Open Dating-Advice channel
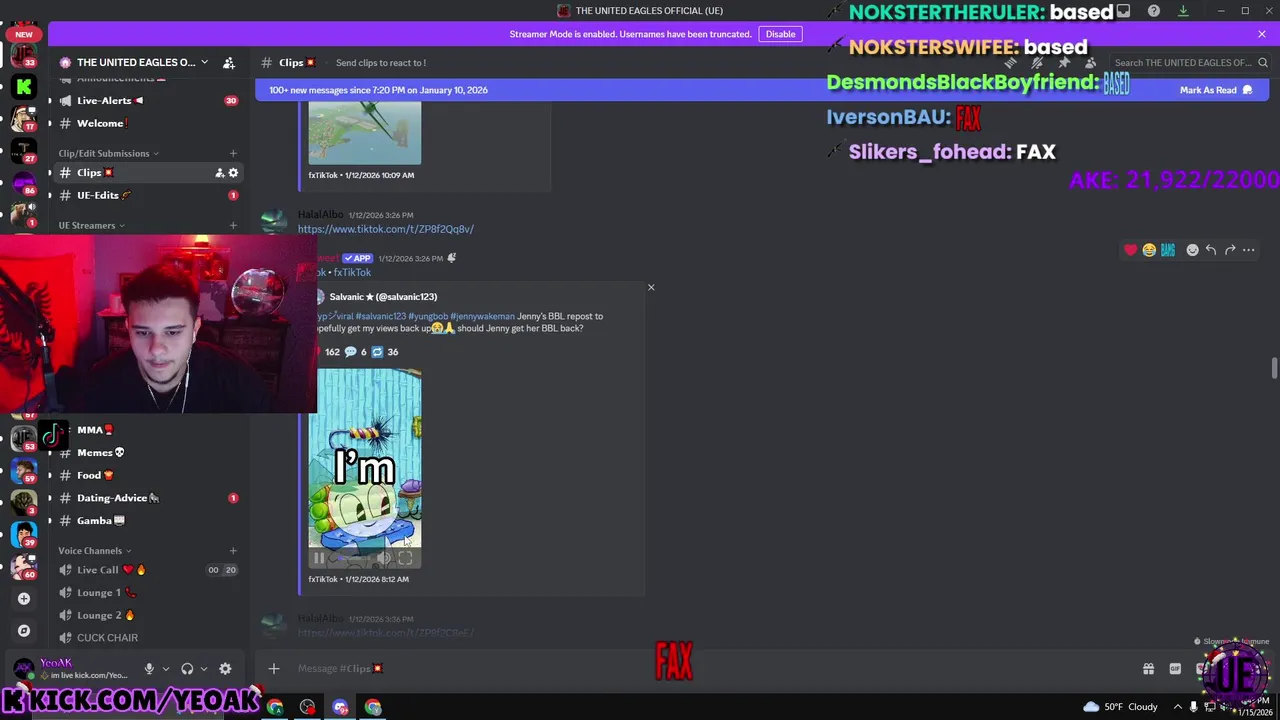 pyautogui.click(x=148, y=498)
